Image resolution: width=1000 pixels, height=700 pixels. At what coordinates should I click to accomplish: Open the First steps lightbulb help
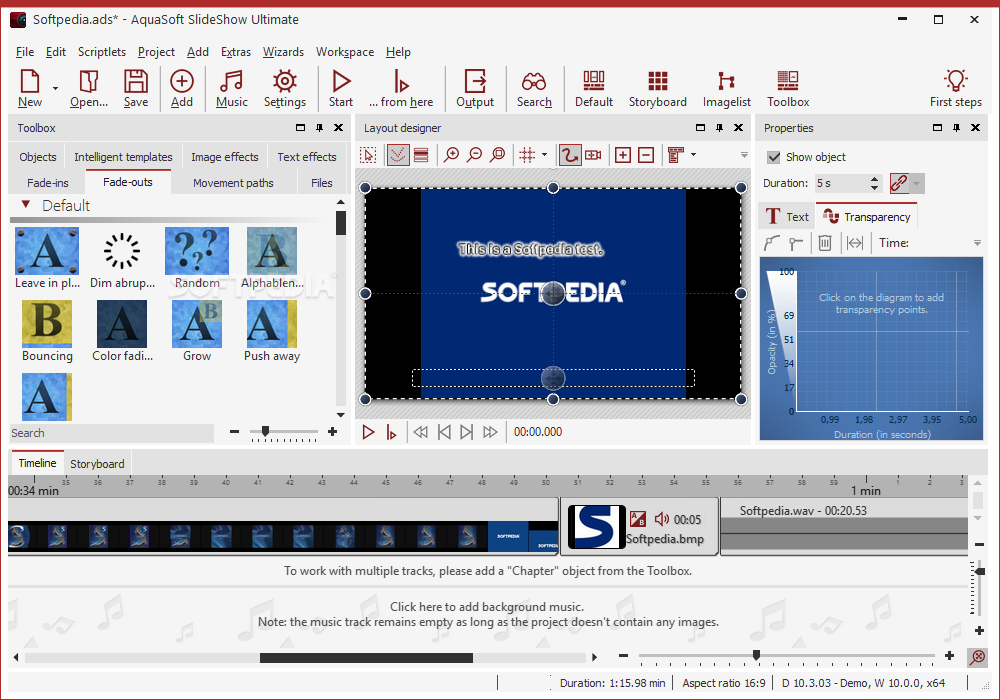point(955,89)
